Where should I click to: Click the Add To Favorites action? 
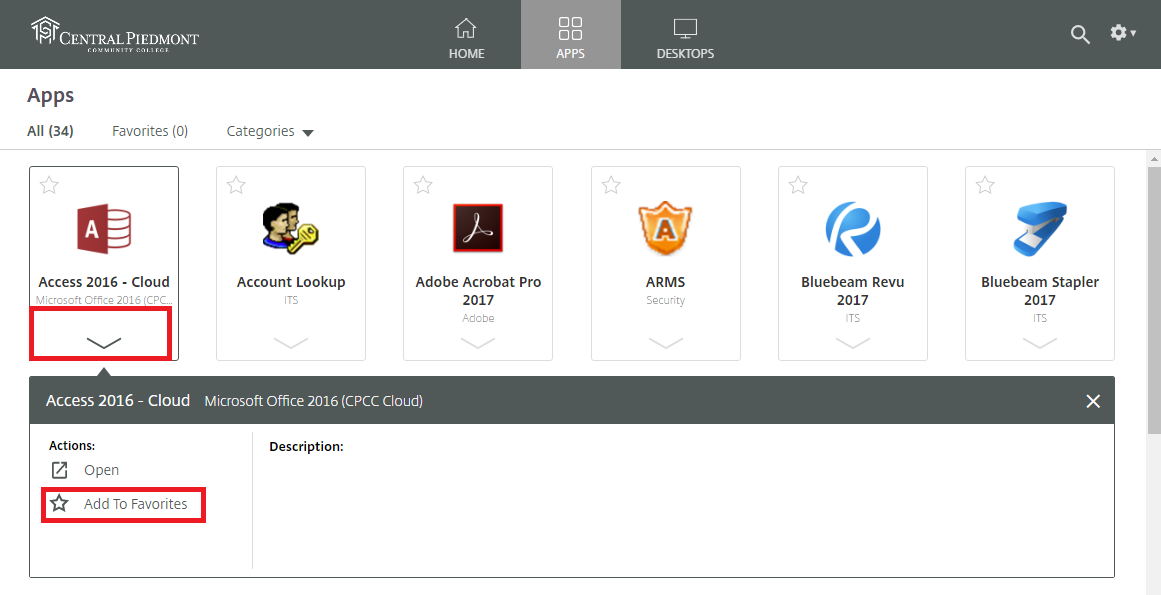[118, 504]
